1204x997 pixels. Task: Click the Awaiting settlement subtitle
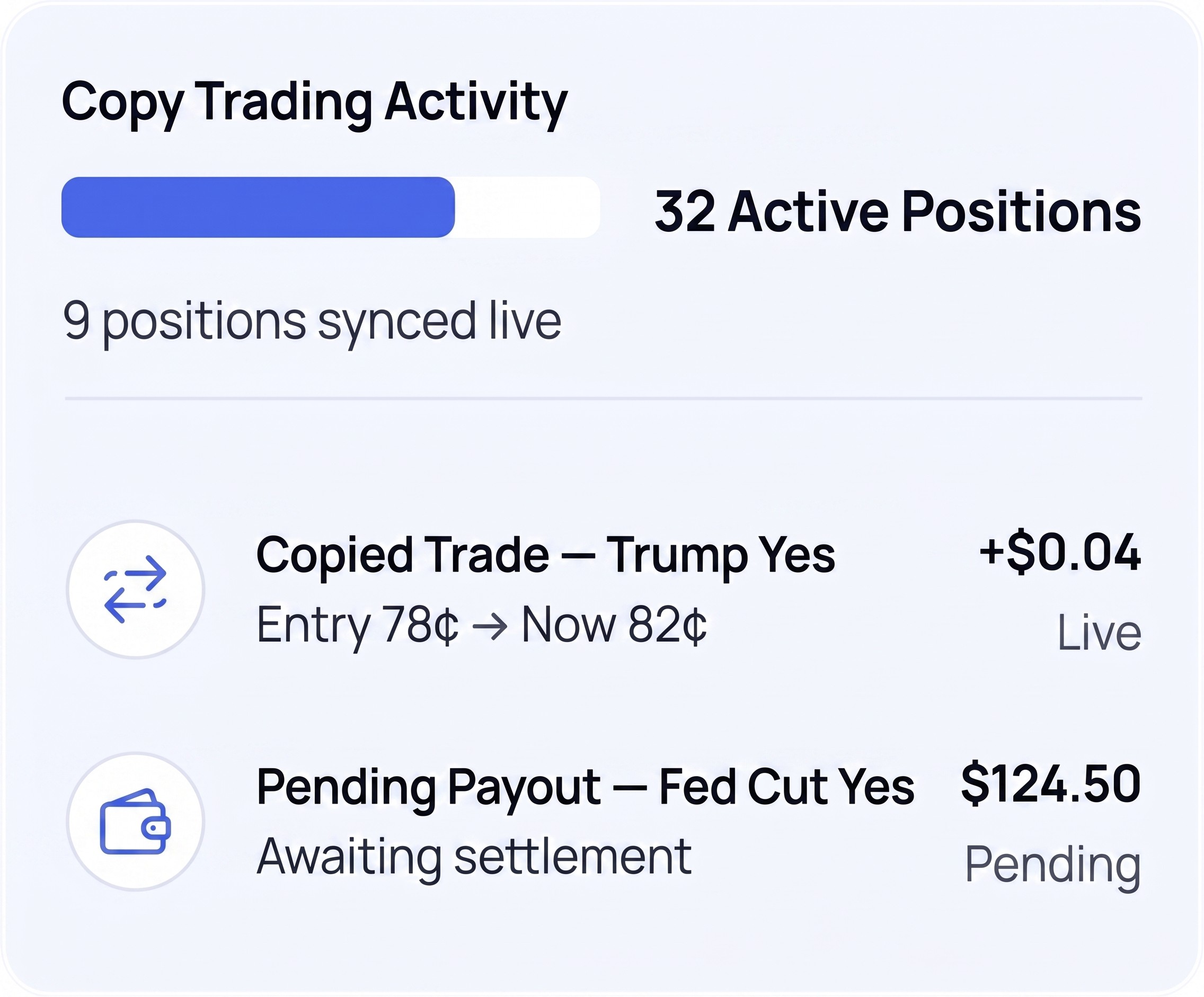click(474, 857)
